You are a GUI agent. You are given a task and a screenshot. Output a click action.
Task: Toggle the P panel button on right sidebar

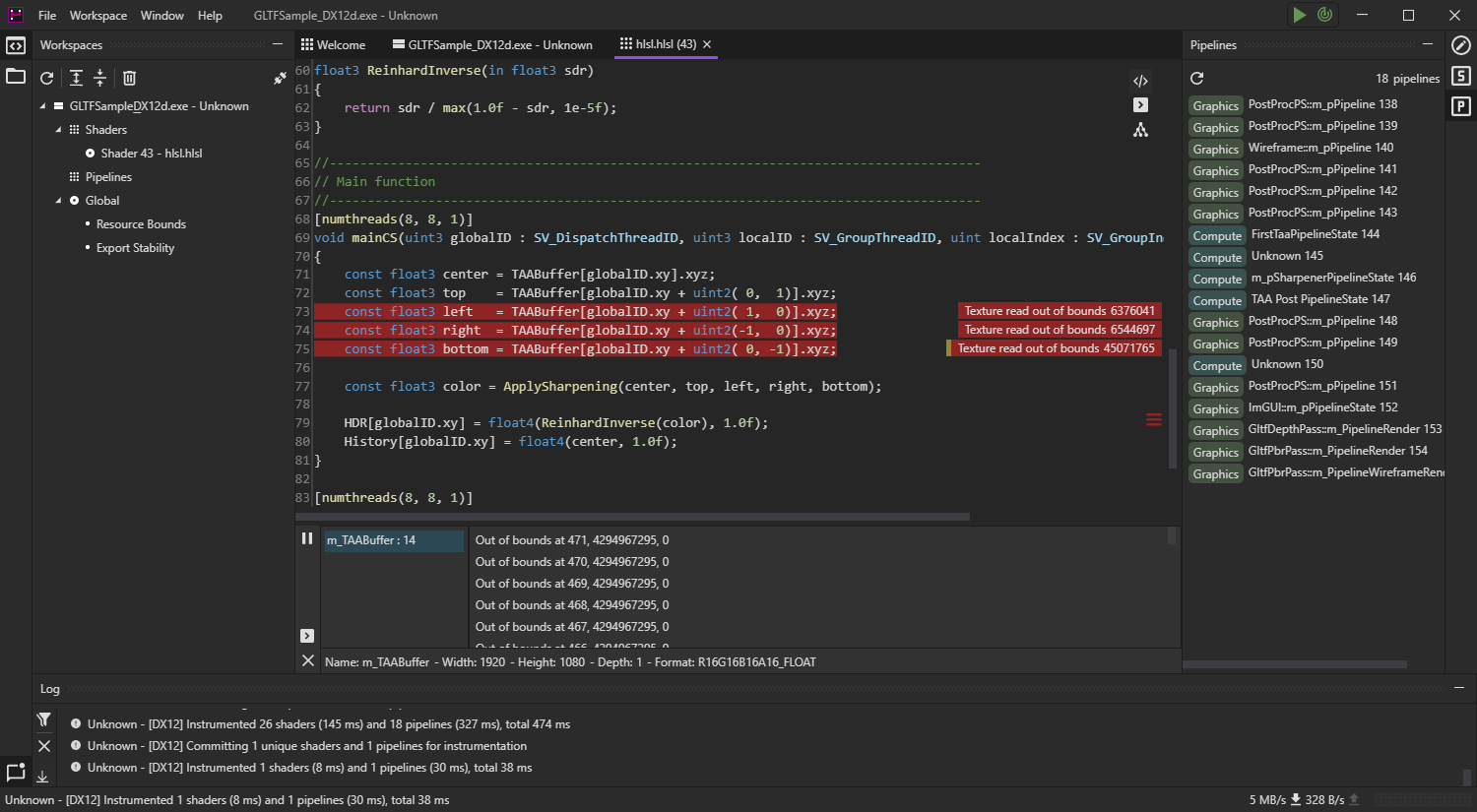pos(1461,106)
